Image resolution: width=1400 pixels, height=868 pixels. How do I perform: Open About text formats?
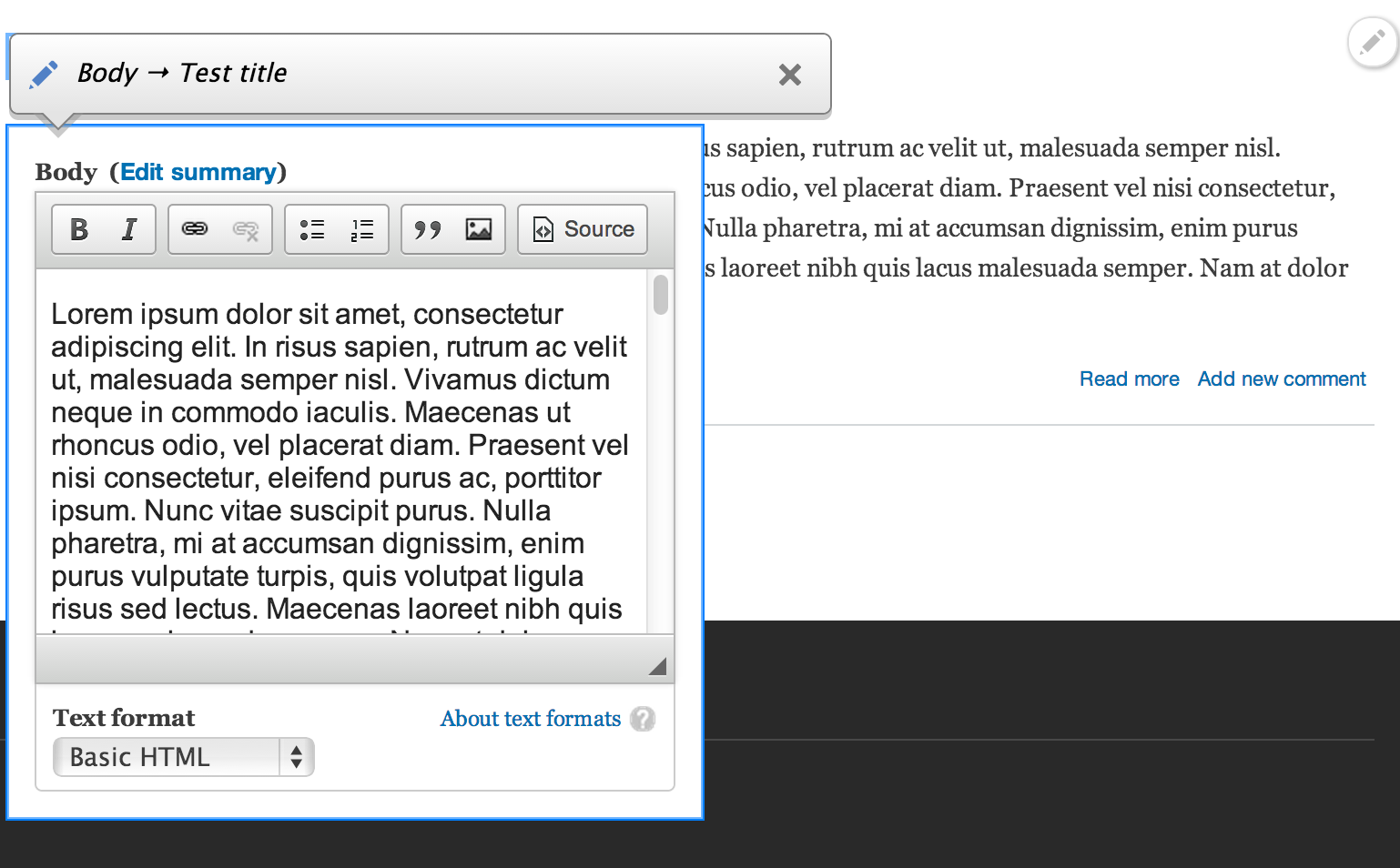point(530,719)
